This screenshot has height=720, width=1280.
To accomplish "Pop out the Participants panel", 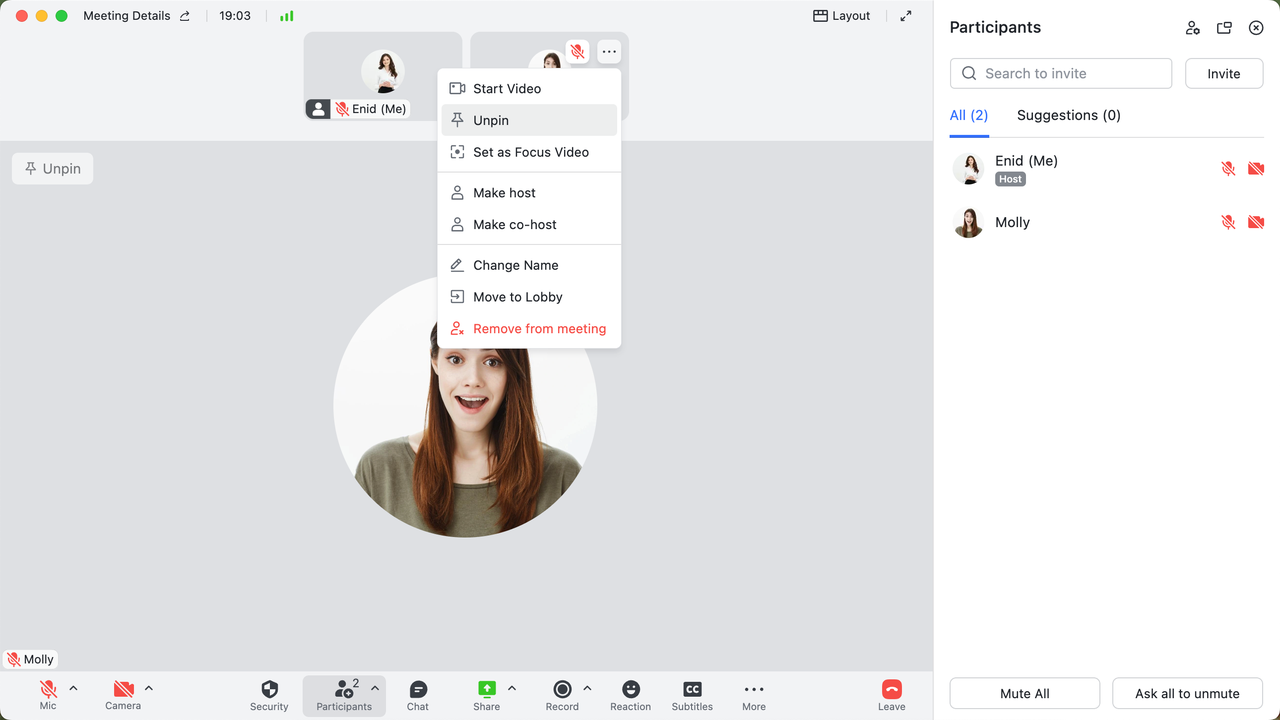I will click(x=1224, y=28).
